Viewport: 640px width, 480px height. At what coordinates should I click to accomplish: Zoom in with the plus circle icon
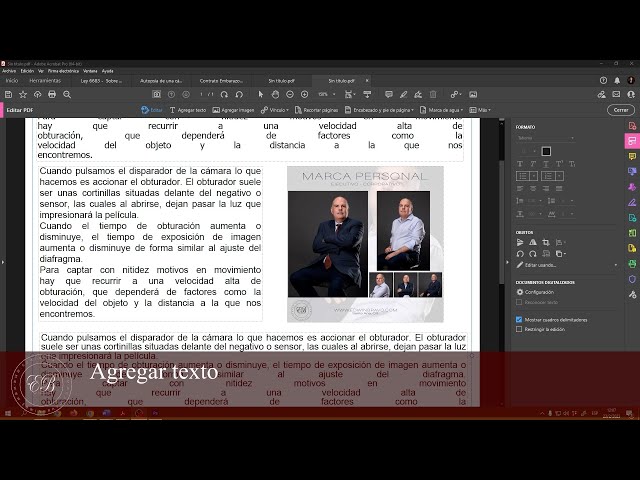pyautogui.click(x=304, y=95)
